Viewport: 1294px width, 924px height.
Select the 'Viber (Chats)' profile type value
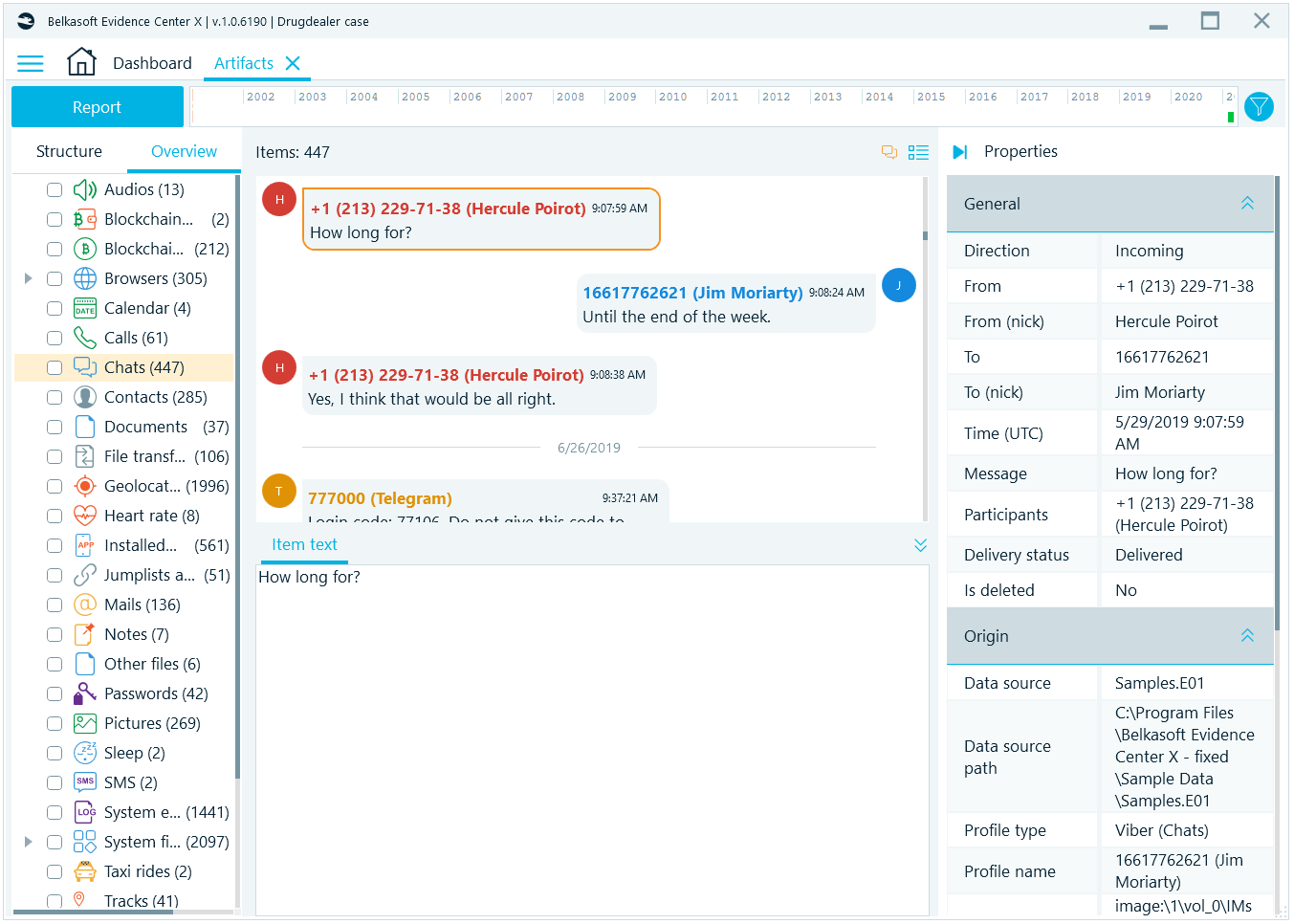click(1161, 830)
